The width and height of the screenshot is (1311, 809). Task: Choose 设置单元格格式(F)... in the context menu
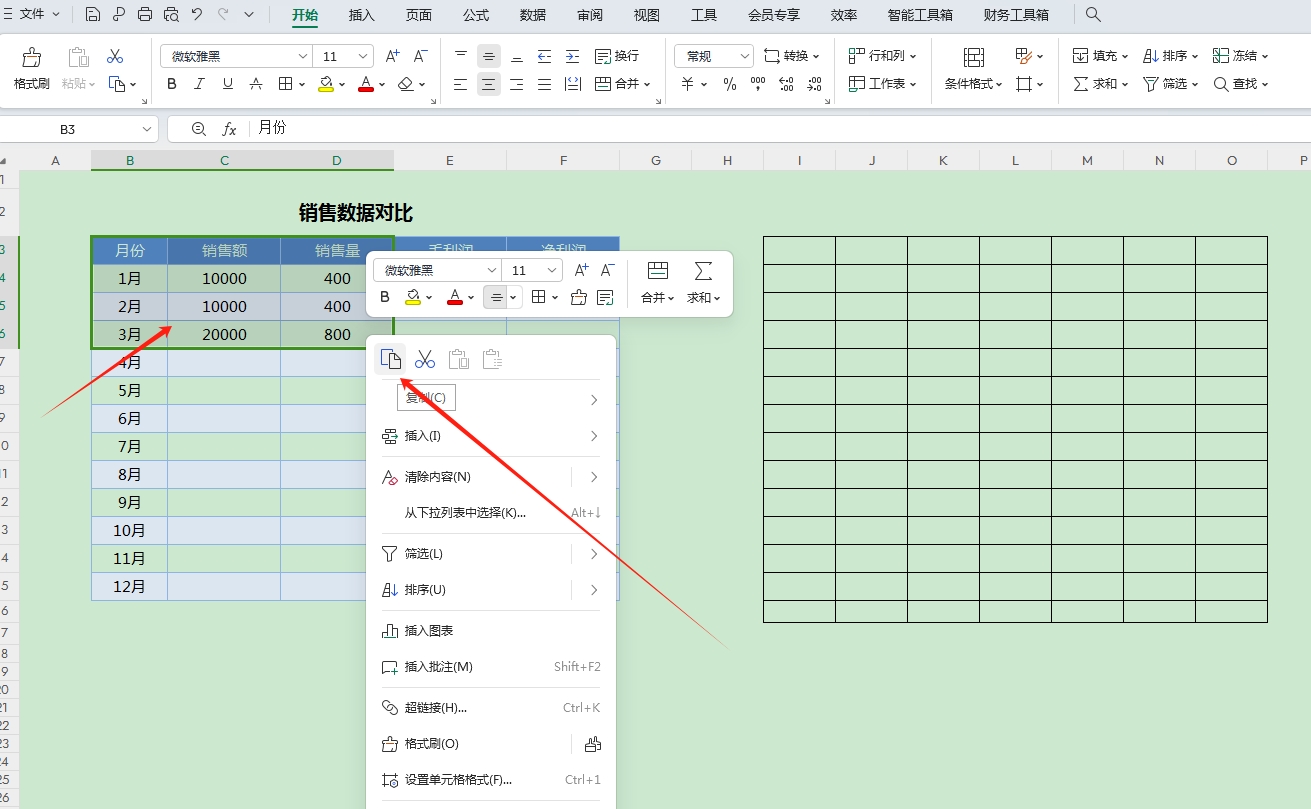(491, 780)
